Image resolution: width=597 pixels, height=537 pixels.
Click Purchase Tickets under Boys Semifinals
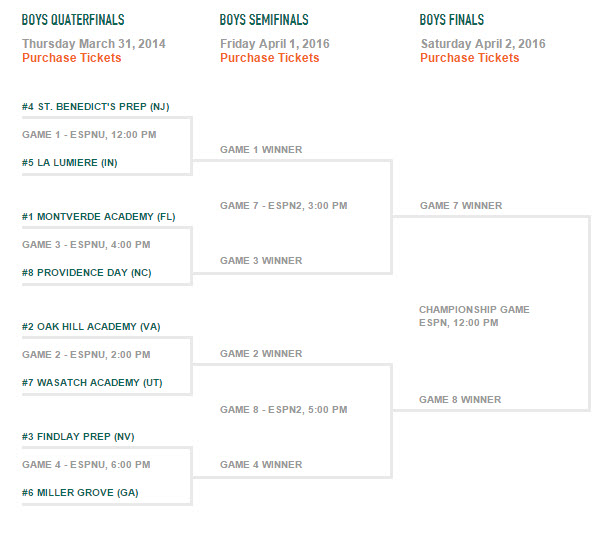coord(270,58)
